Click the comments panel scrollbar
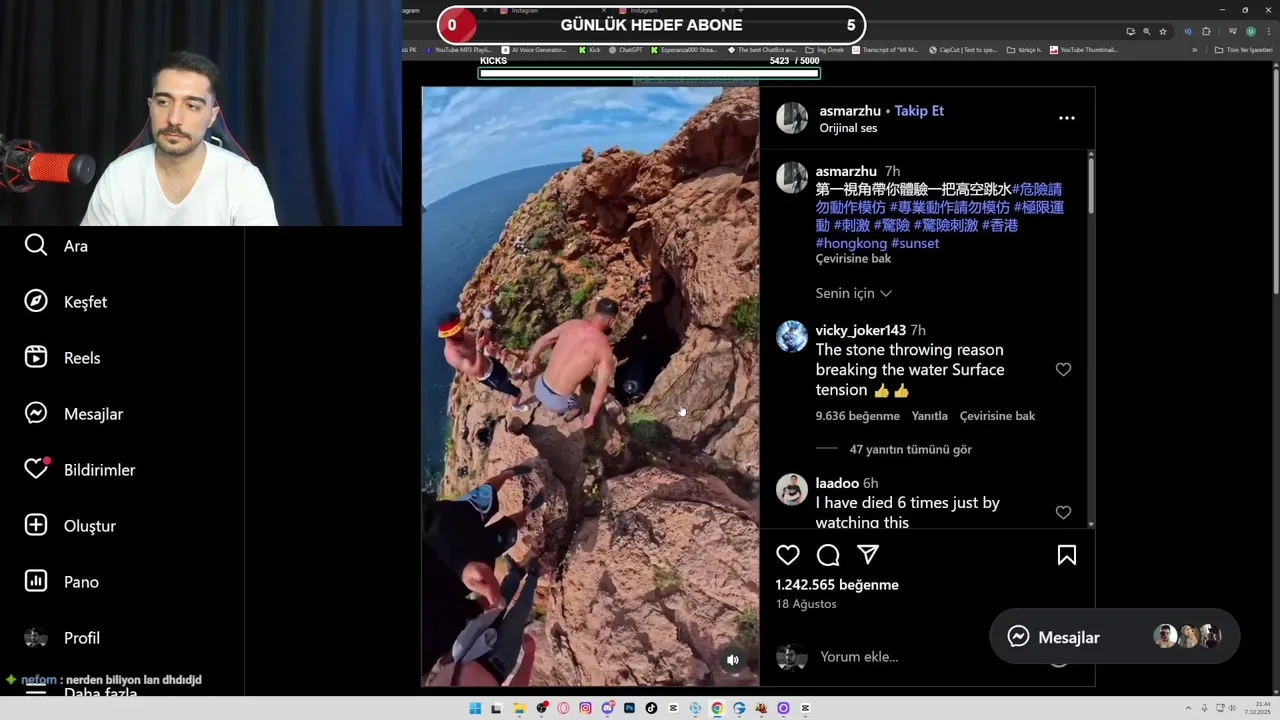 [1090, 183]
